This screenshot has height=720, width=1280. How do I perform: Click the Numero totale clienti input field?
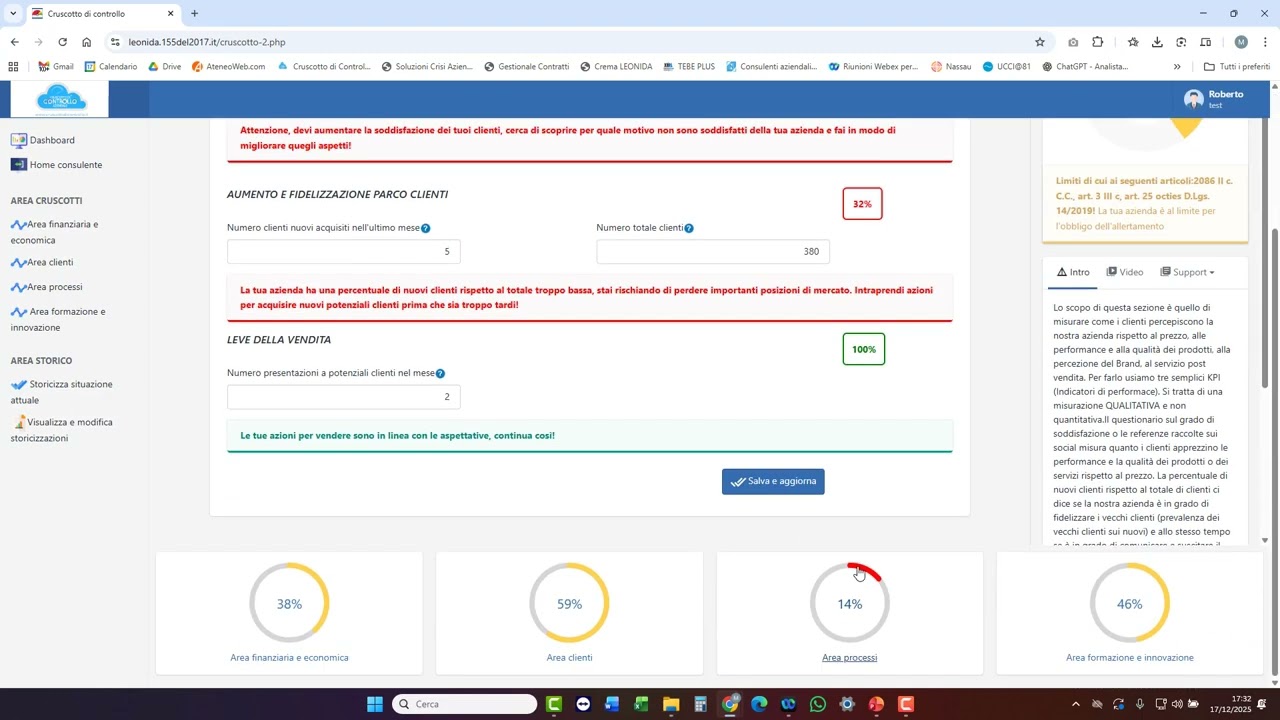click(x=713, y=252)
